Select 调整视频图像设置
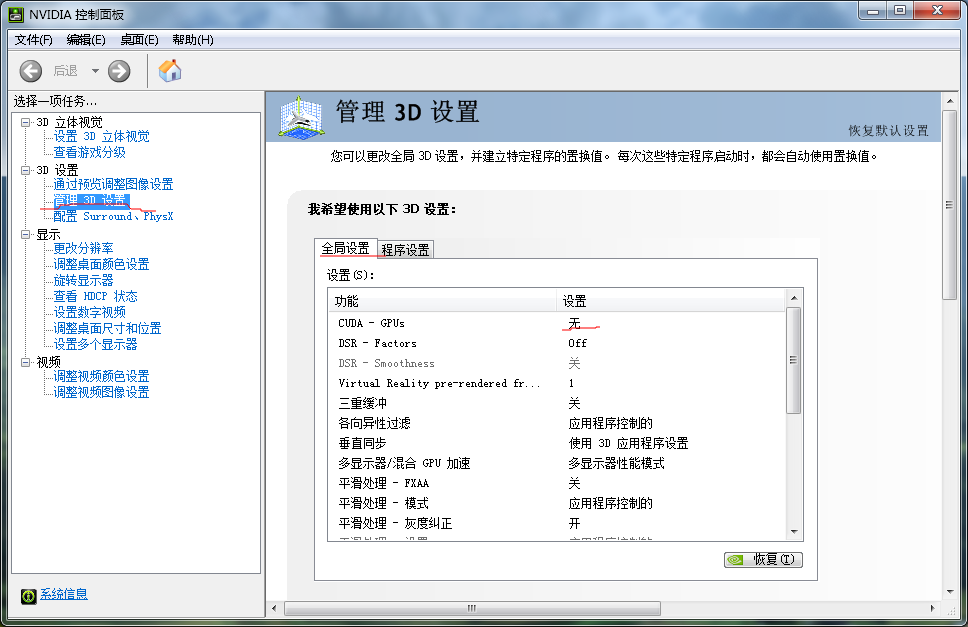Screen dimensions: 968x627 point(101,392)
